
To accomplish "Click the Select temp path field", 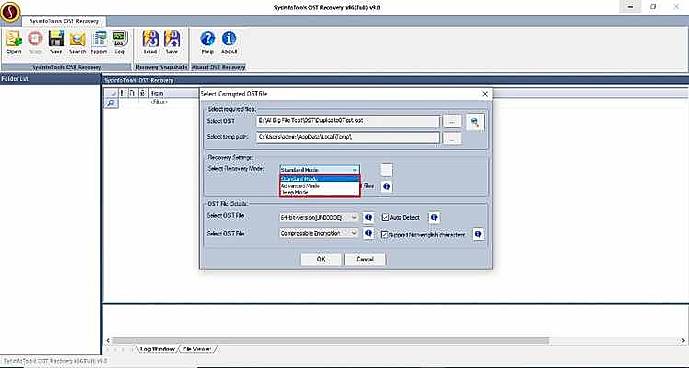I will pyautogui.click(x=348, y=137).
